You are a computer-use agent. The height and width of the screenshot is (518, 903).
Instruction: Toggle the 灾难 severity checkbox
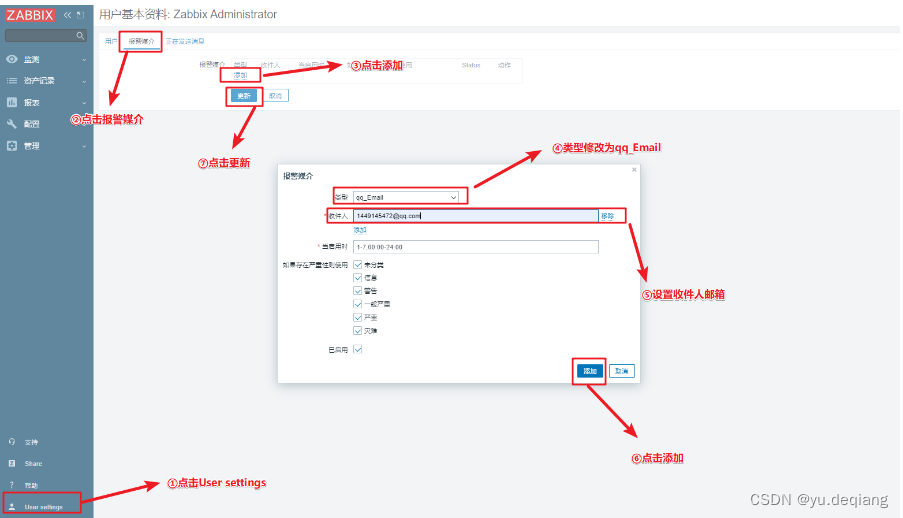pyautogui.click(x=358, y=331)
